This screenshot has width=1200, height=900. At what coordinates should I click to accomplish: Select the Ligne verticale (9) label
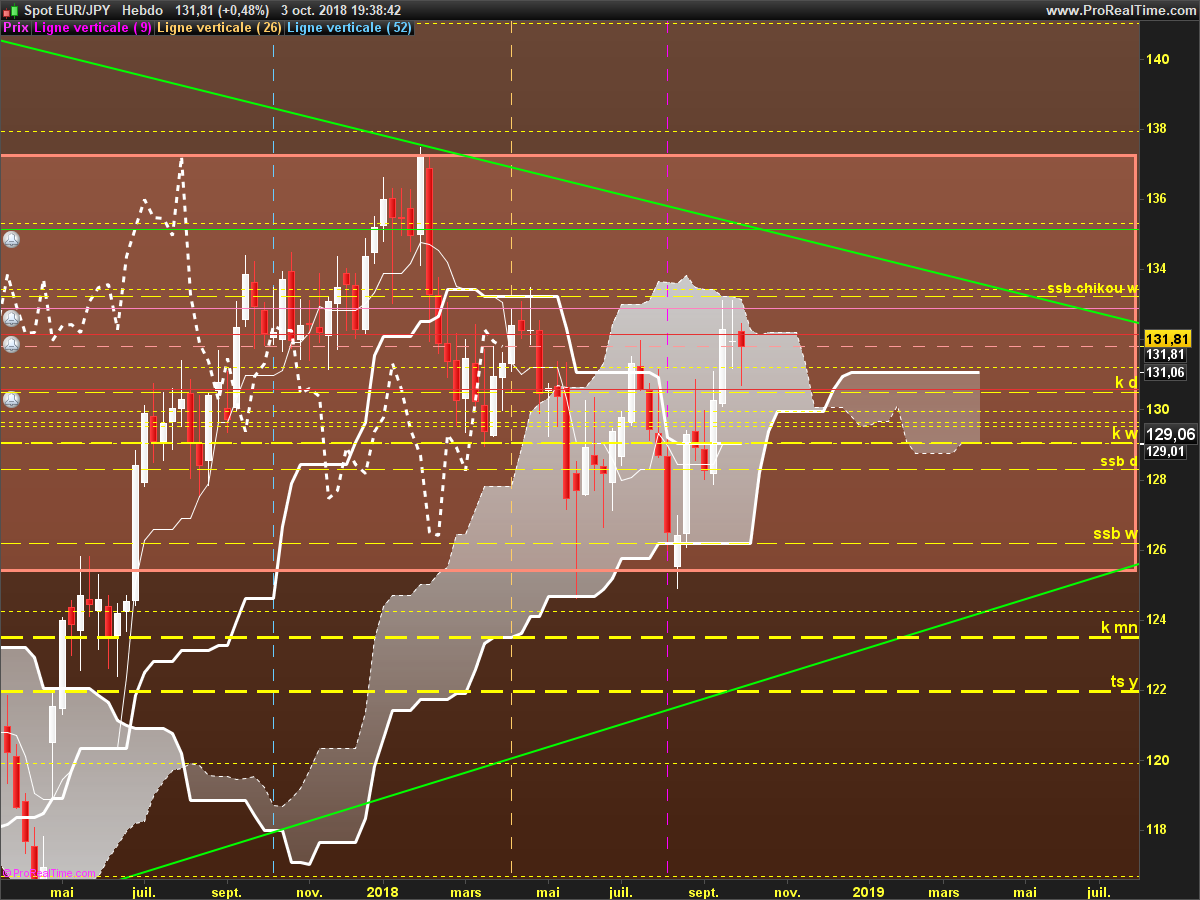(x=93, y=28)
